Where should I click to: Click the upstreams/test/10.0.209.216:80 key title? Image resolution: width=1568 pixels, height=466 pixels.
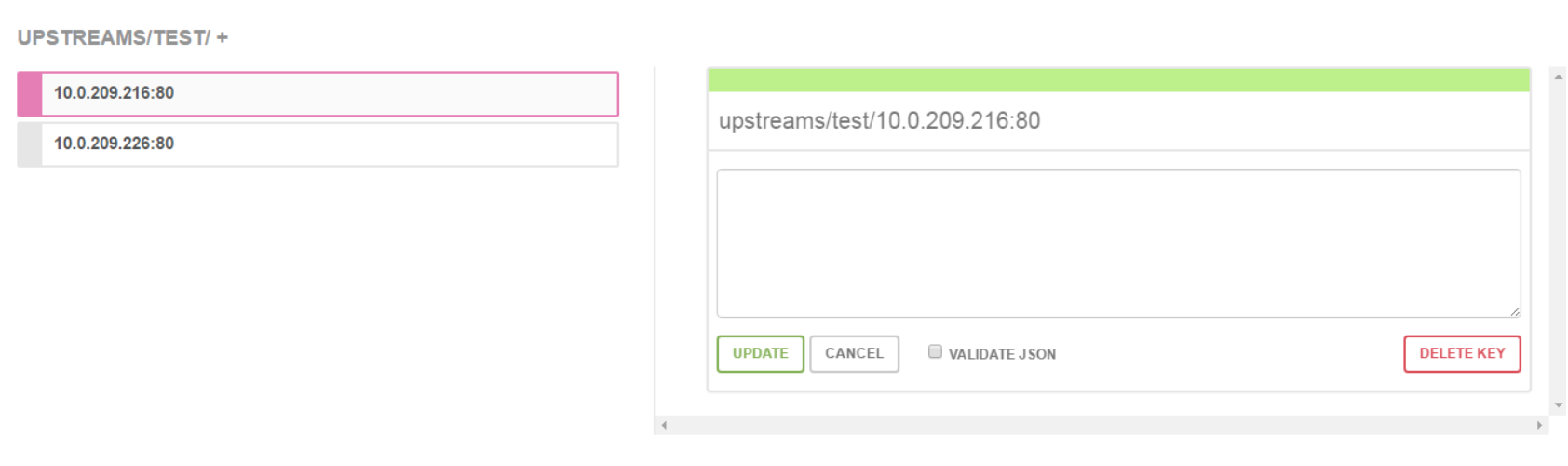(879, 121)
